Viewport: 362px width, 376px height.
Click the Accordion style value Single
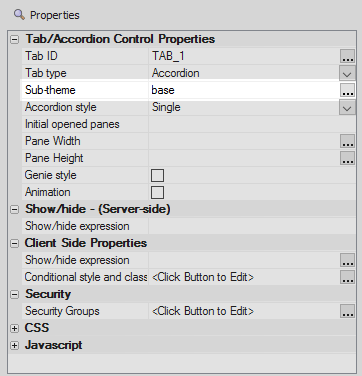click(166, 107)
